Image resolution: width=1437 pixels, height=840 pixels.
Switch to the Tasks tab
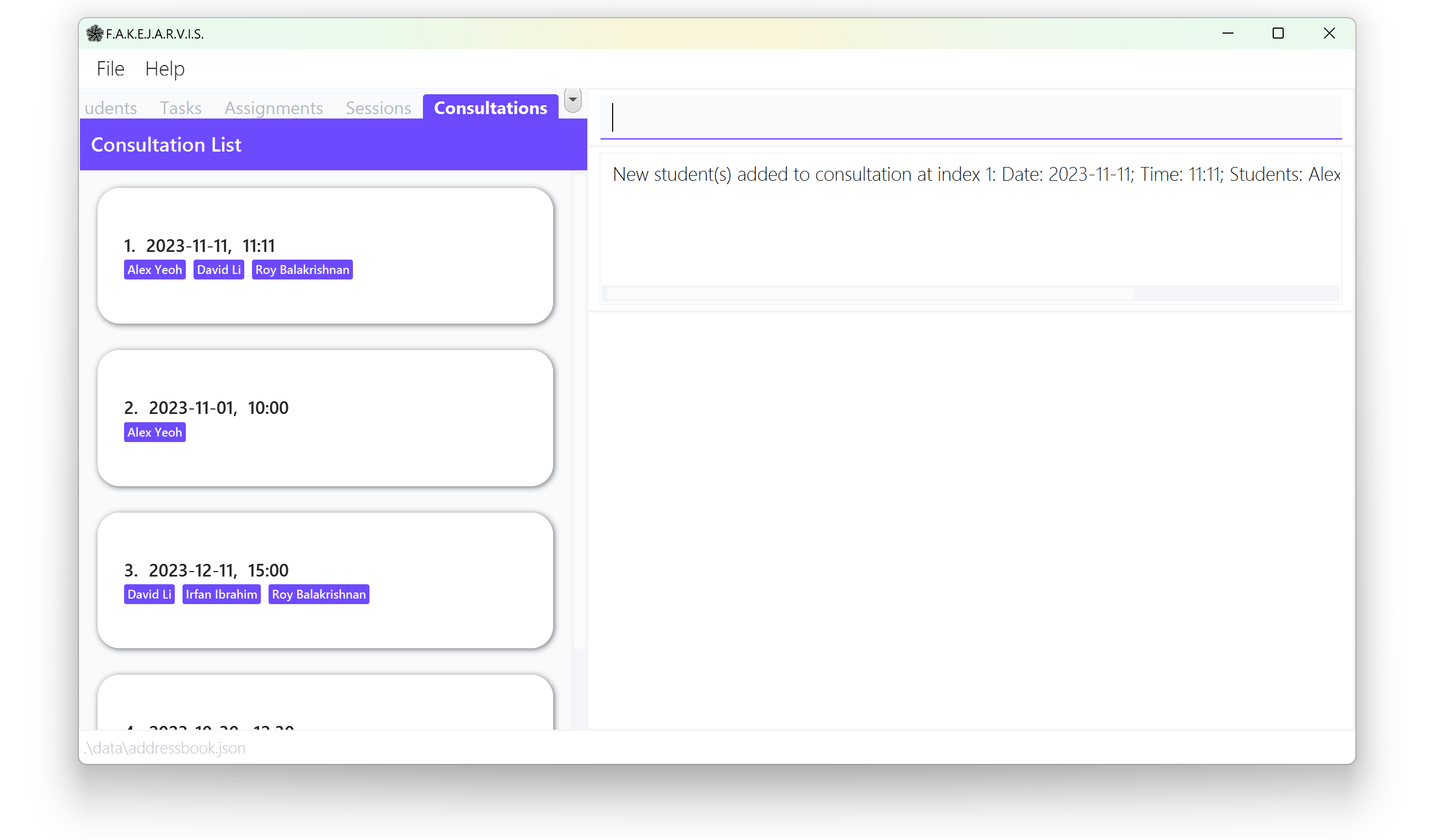180,107
